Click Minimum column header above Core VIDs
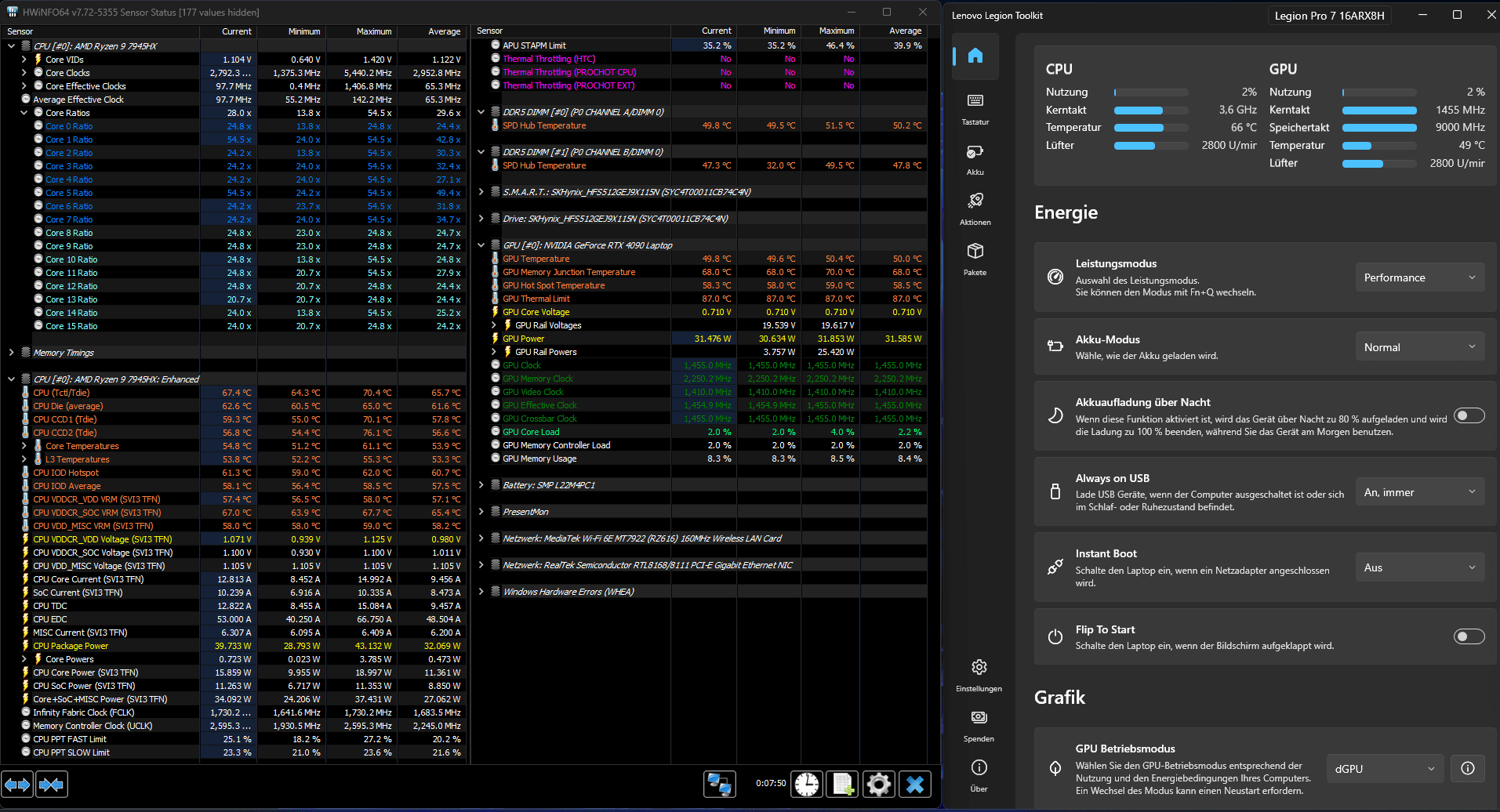1500x812 pixels. pos(291,31)
